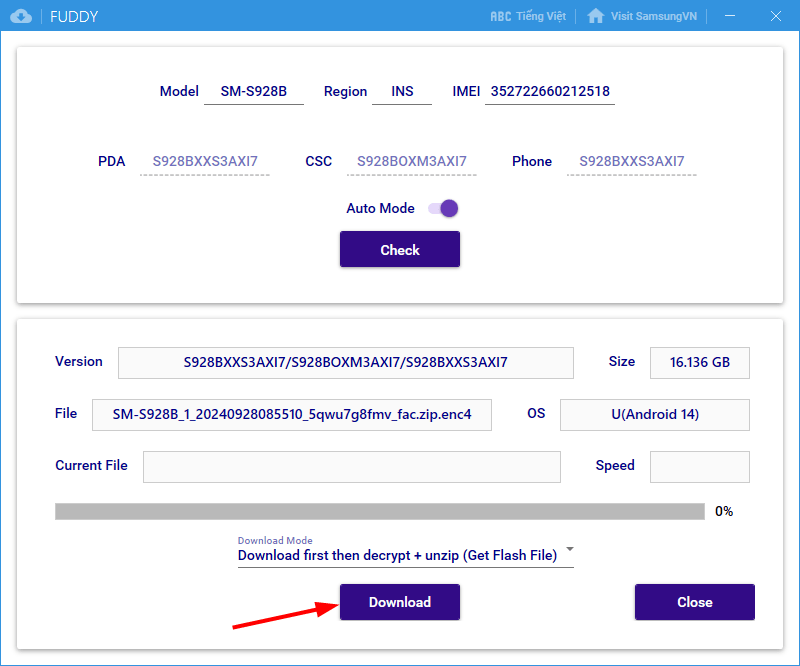Click the Region field INS

pos(402,91)
